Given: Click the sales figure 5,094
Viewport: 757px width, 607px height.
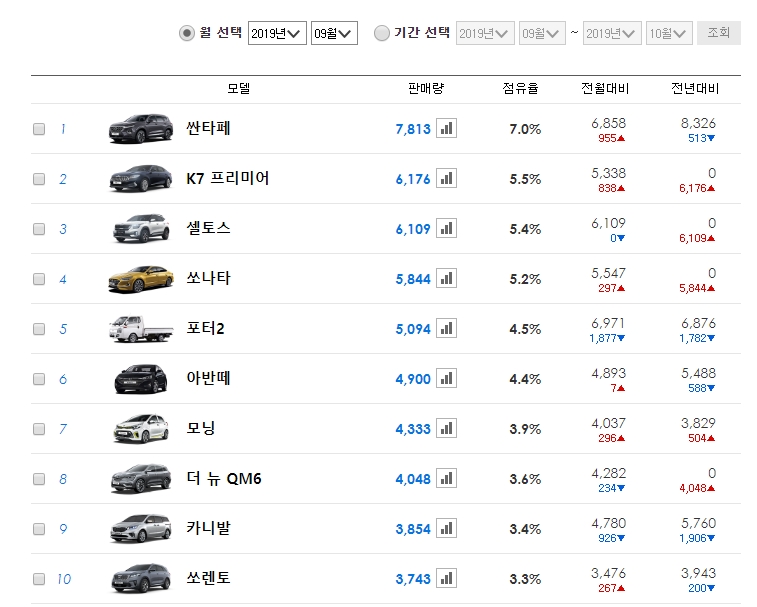Looking at the screenshot, I should coord(413,329).
